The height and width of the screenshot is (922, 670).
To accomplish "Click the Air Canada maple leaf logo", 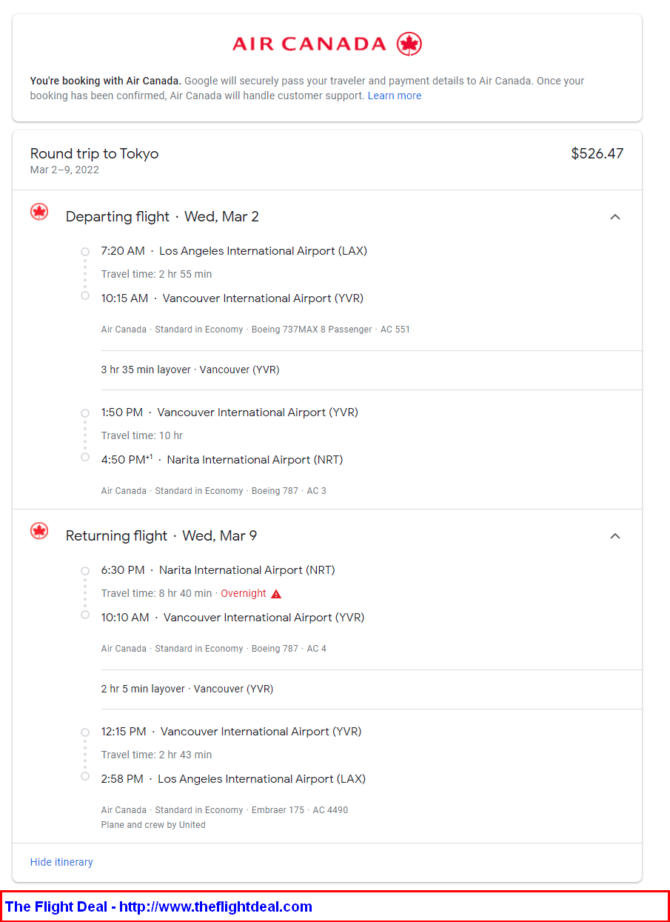I will coord(409,44).
